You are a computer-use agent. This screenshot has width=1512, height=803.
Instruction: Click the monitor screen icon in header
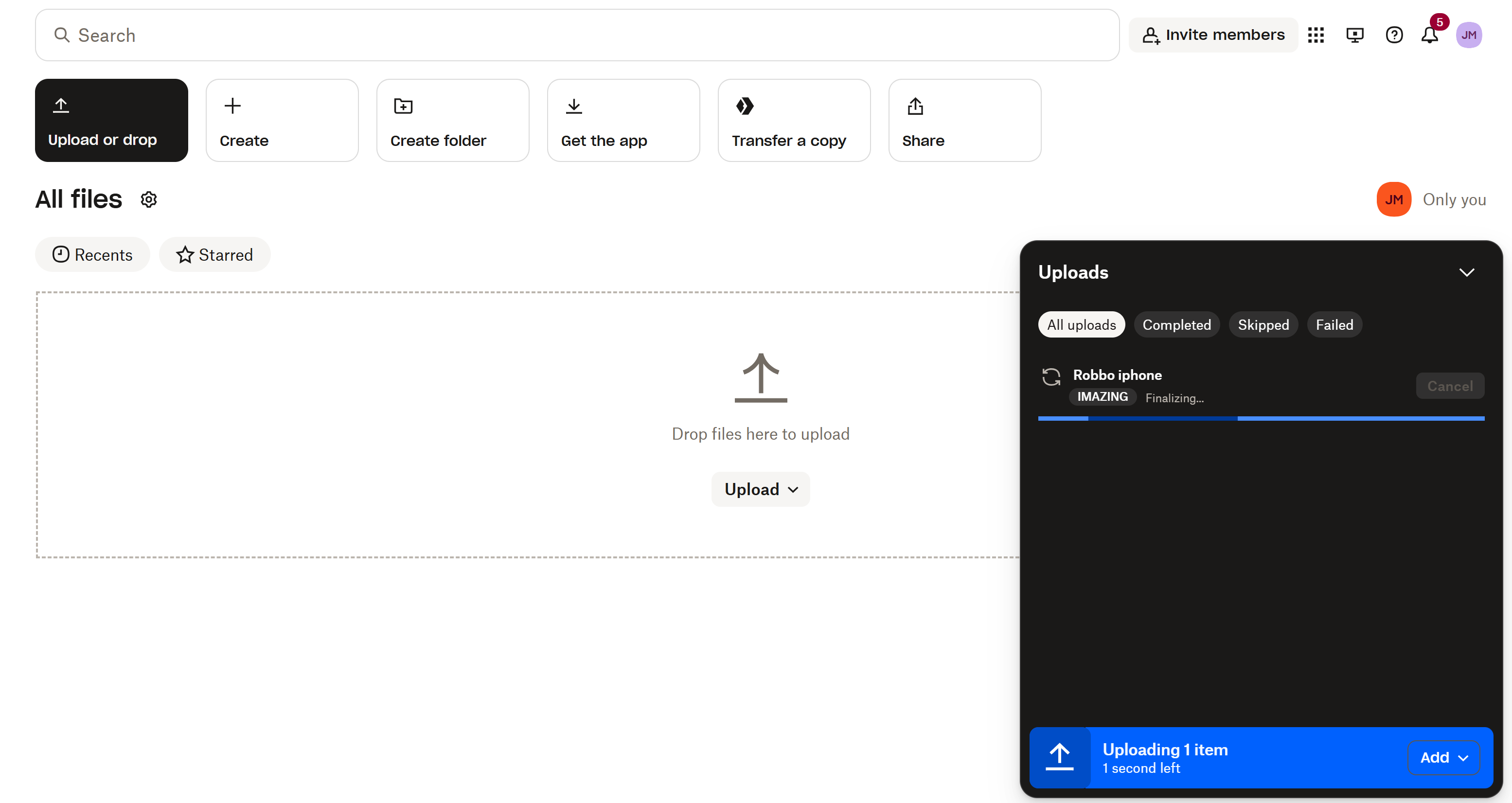pos(1354,35)
